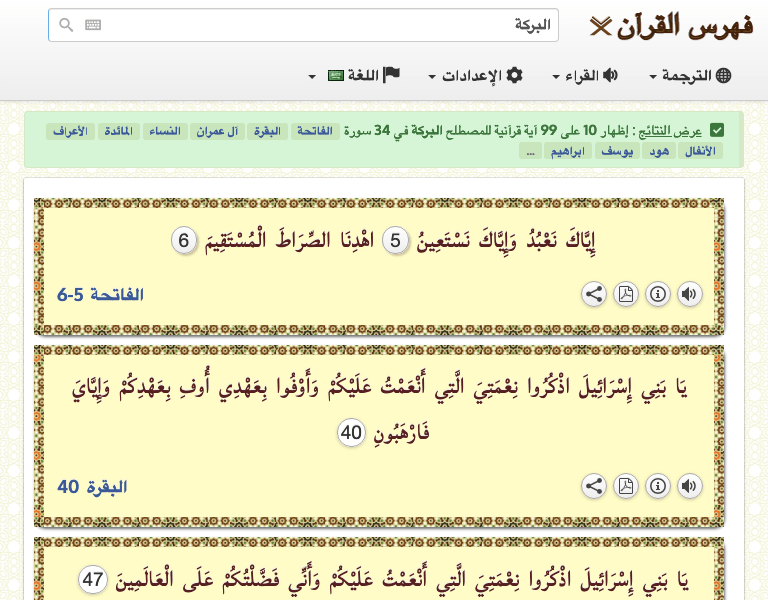Open the الفاتحة 5-6 reference link
The height and width of the screenshot is (600, 768).
pos(101,294)
